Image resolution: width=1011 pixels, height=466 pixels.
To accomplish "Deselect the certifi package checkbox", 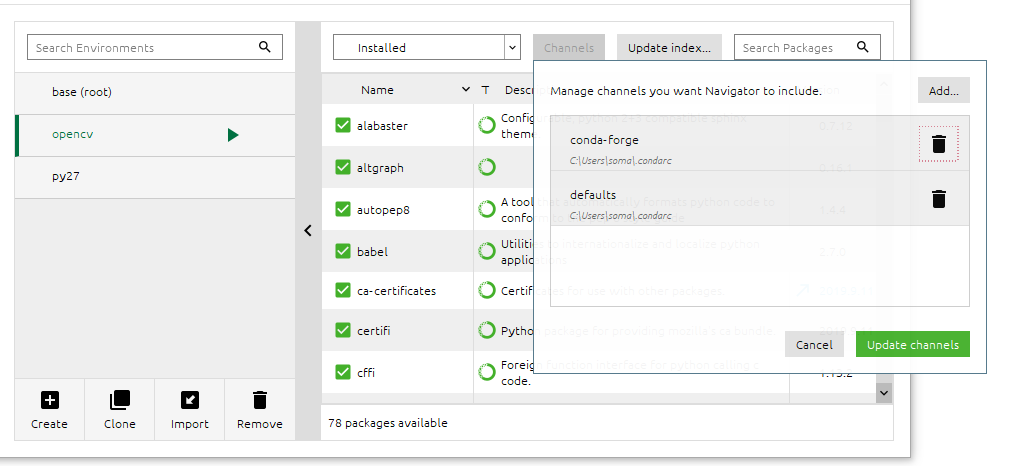I will [343, 331].
